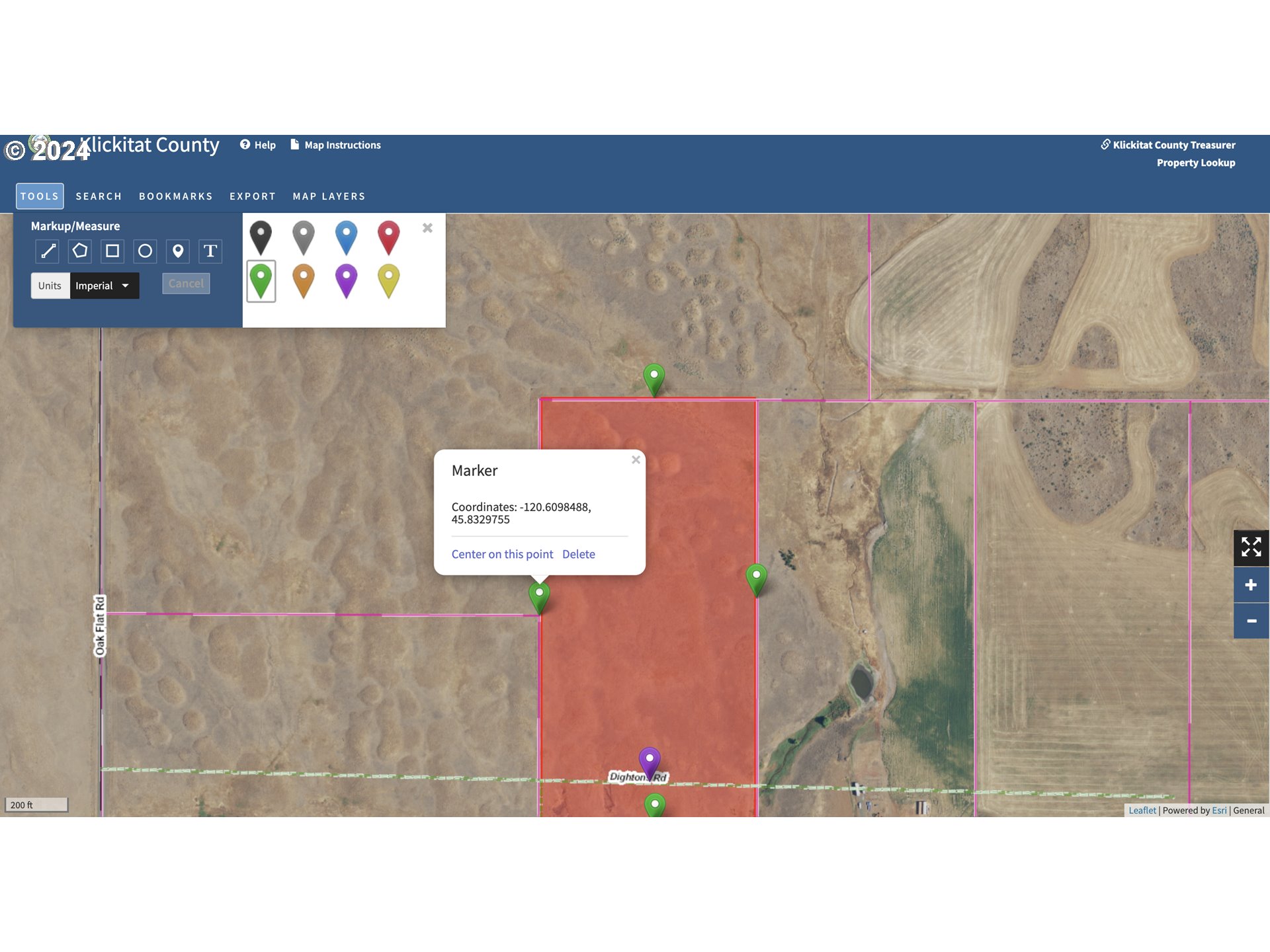Click the purple marker on Dighton Rd
This screenshot has width=1270, height=952.
tap(650, 762)
